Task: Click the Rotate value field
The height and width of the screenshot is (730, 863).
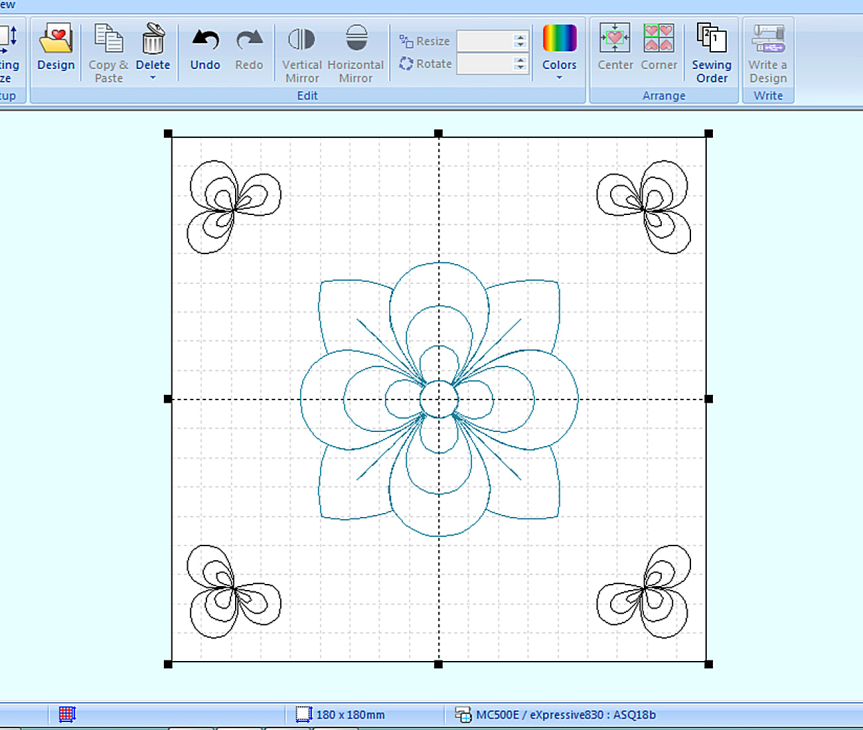Action: tap(484, 64)
